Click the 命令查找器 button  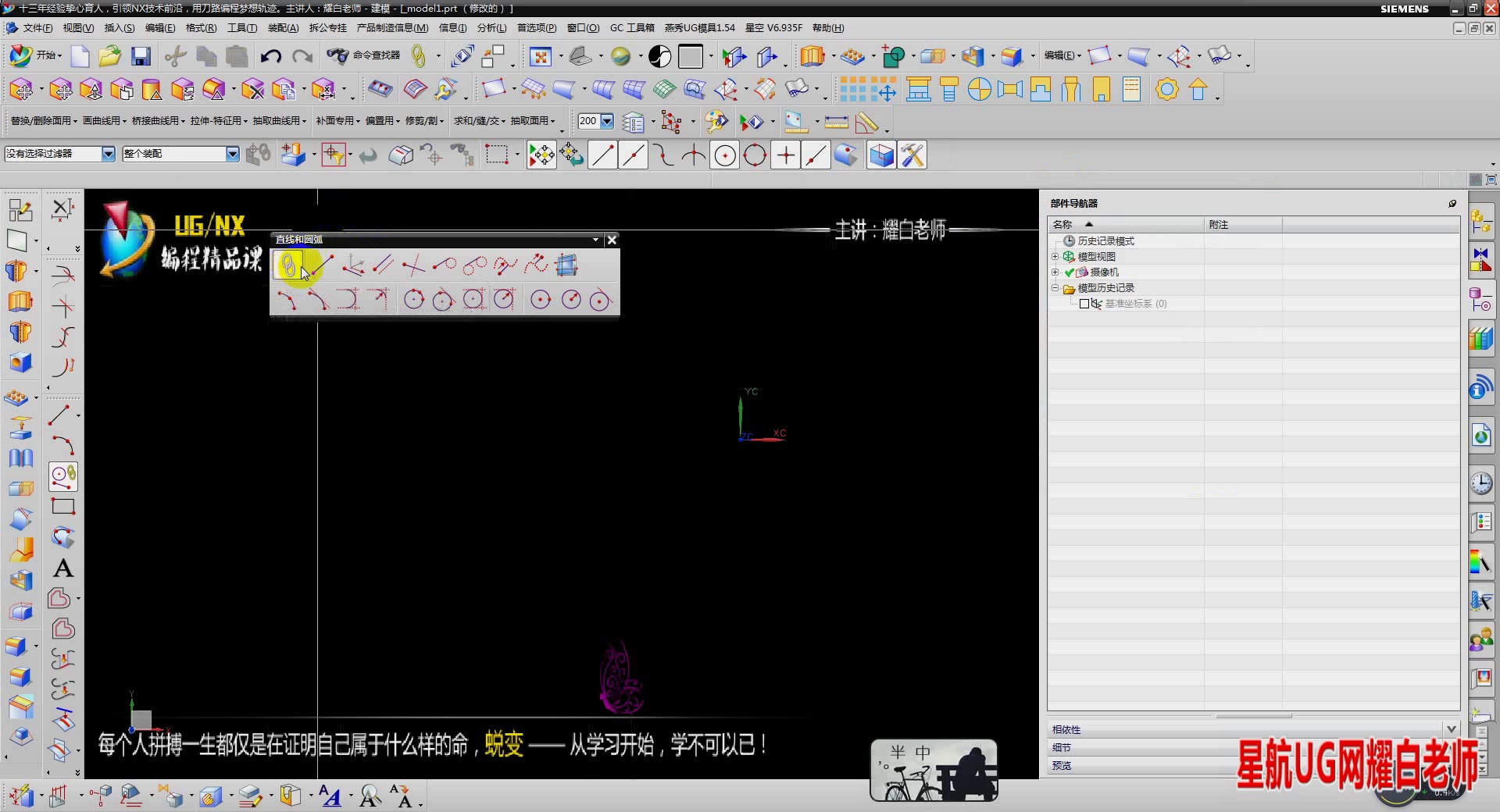pos(364,55)
